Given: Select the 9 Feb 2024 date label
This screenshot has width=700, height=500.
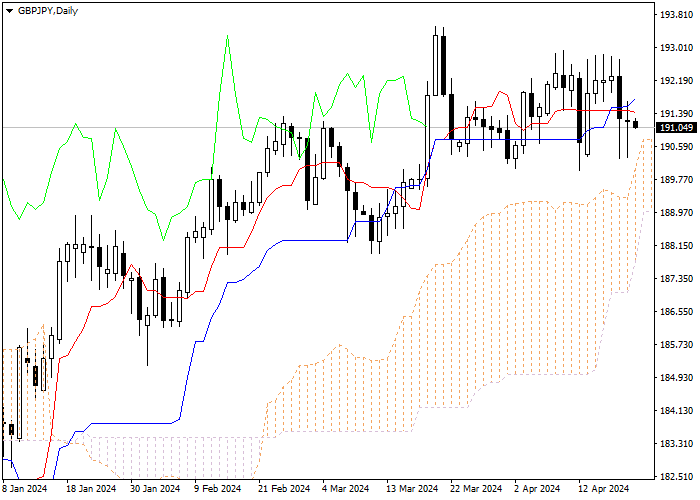Looking at the screenshot, I should 218,489.
